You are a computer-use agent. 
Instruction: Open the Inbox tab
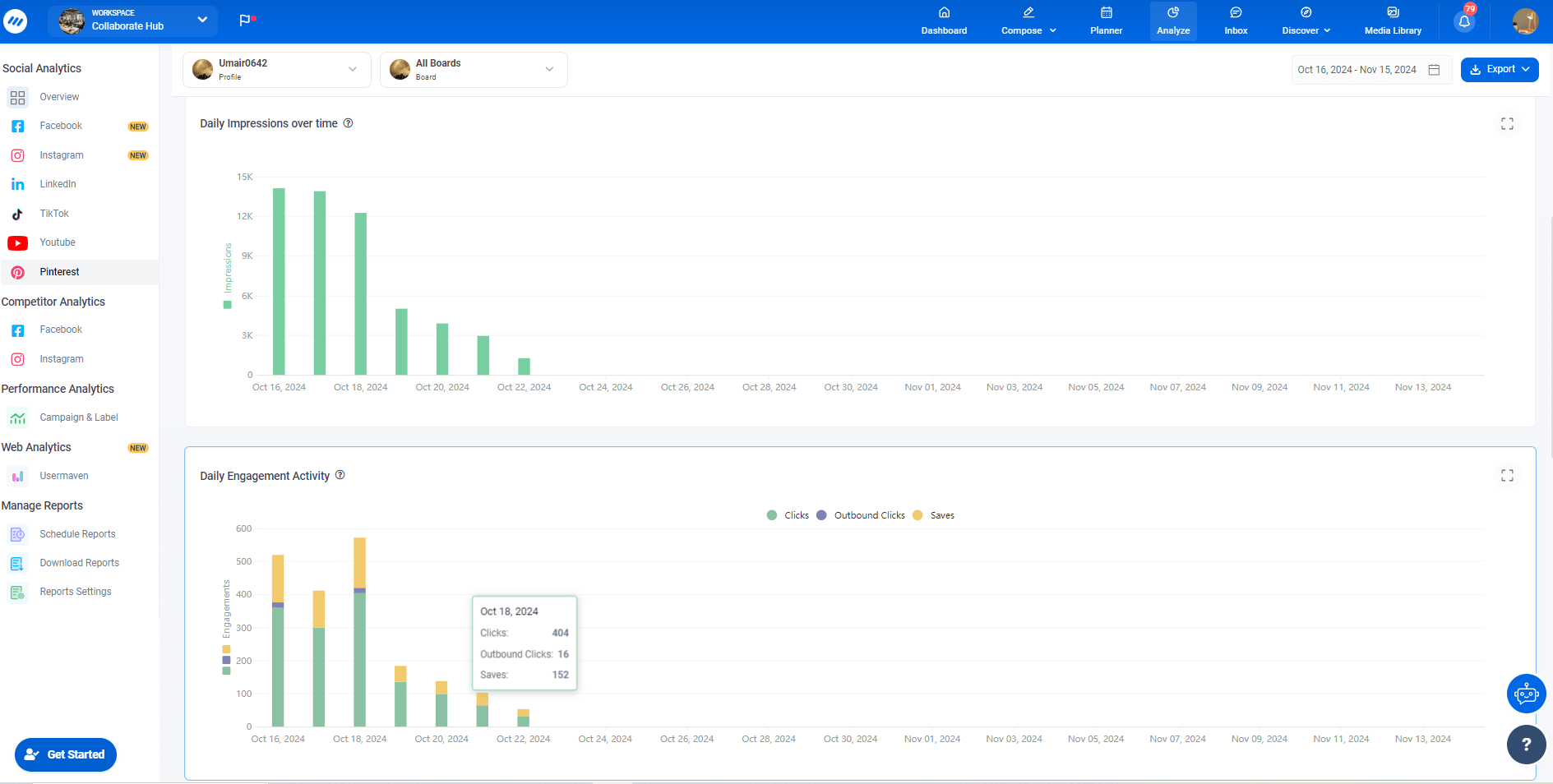coord(1236,21)
